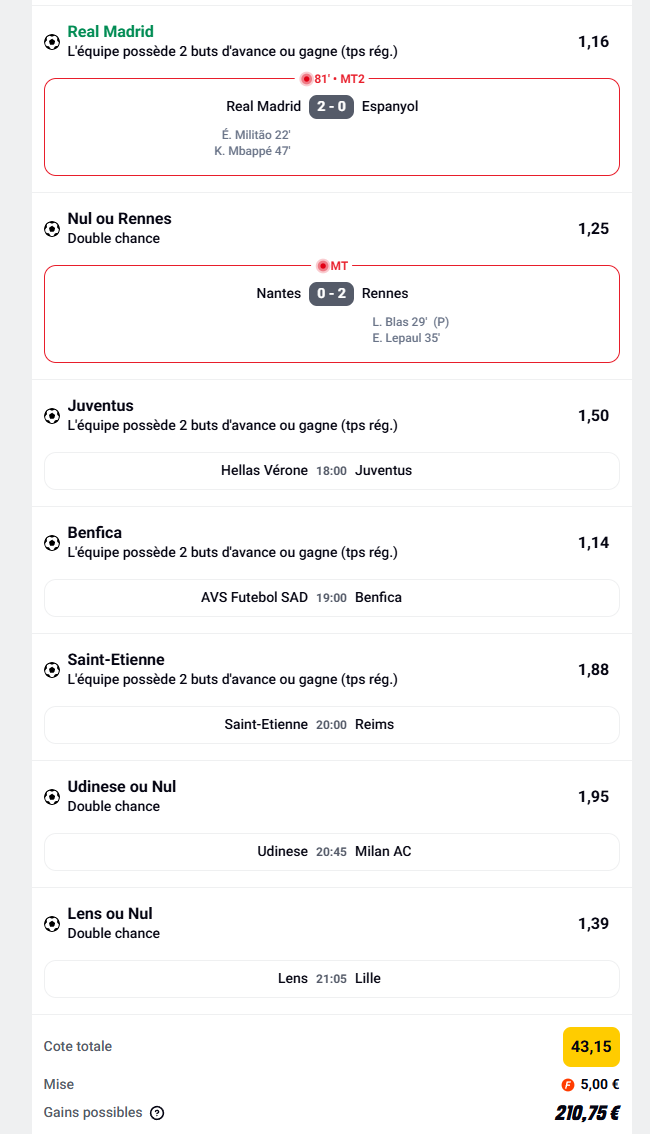Viewport: 650px width, 1134px height.
Task: Open the green Real Madrid selection title
Action: [110, 32]
